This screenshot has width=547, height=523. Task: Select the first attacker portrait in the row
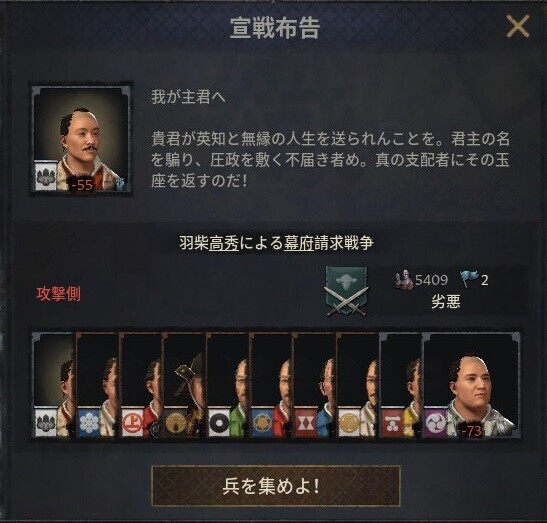point(54,385)
